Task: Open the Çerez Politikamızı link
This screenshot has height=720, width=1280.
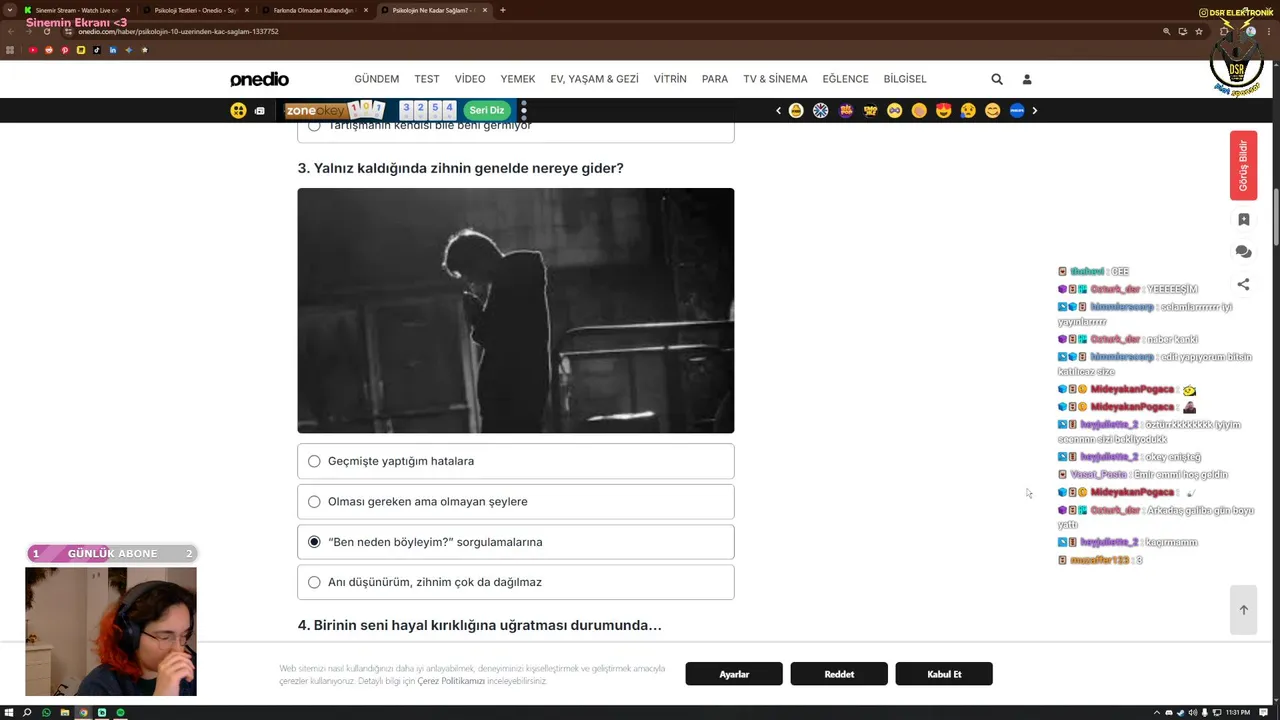Action: (x=451, y=681)
